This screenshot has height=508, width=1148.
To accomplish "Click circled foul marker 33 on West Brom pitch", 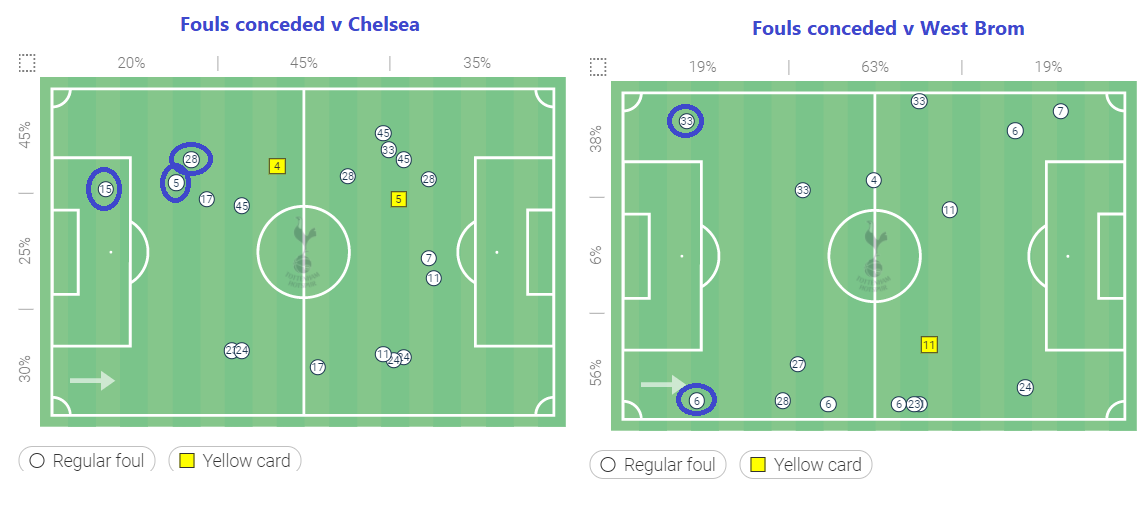I will click(x=686, y=121).
